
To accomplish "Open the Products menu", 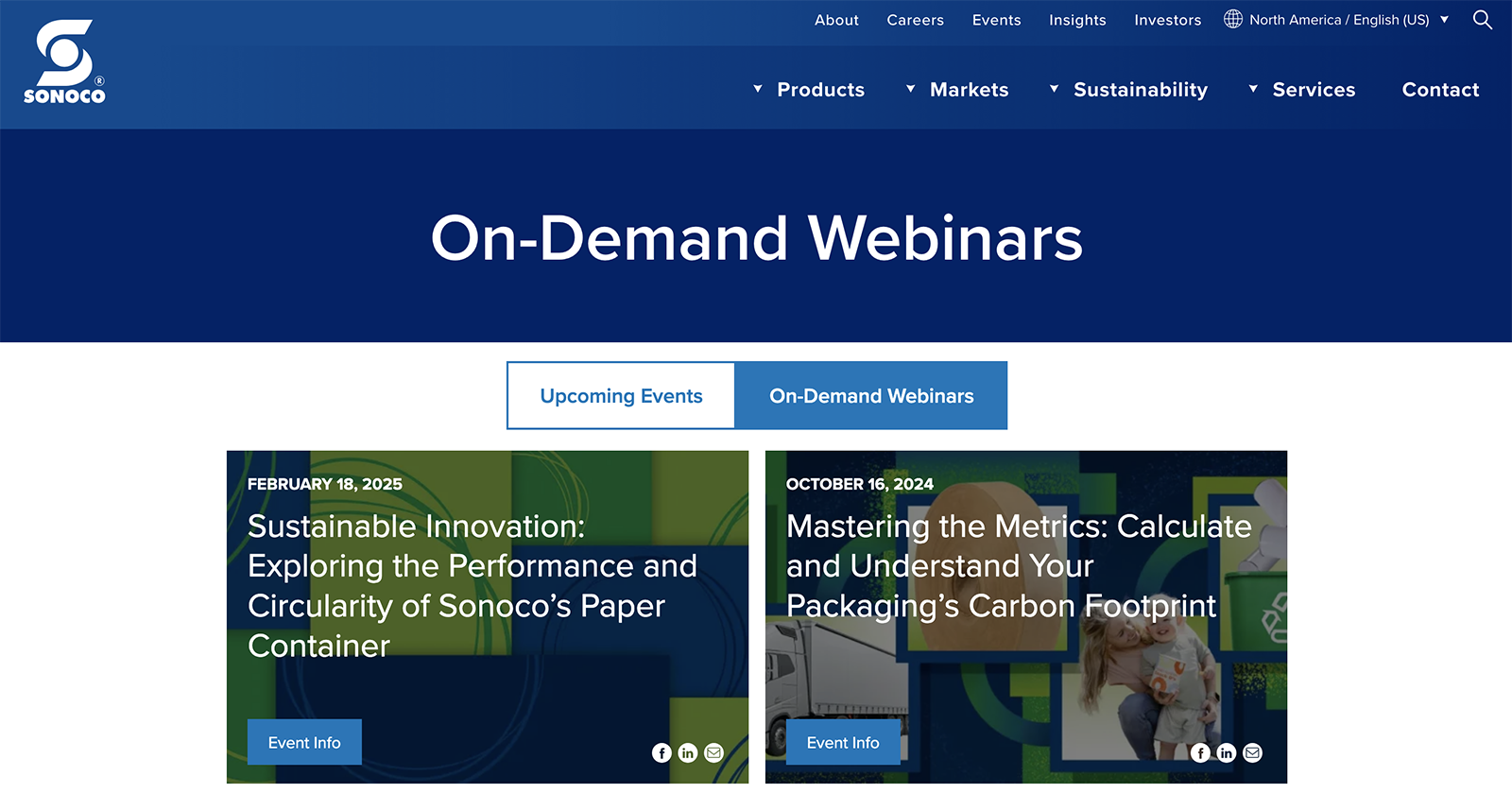I will tap(820, 90).
